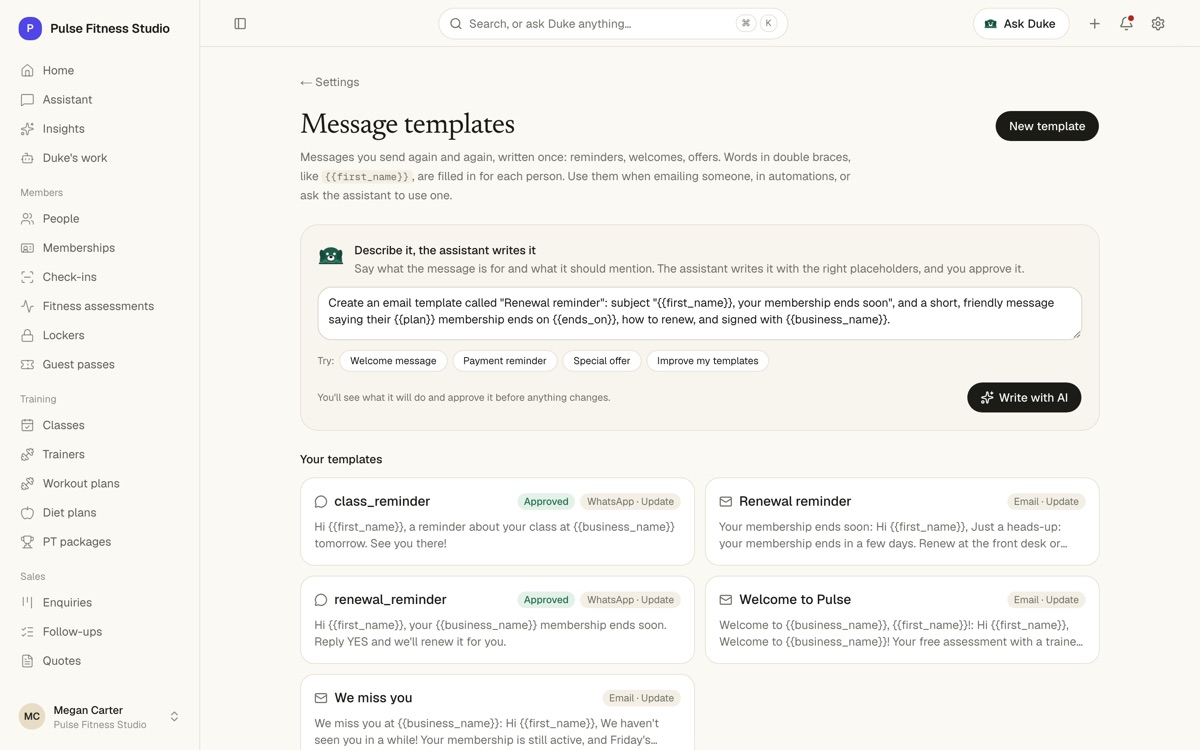
Task: Click the WhatsApp · Update tag on renewal_reminder
Action: pos(630,600)
